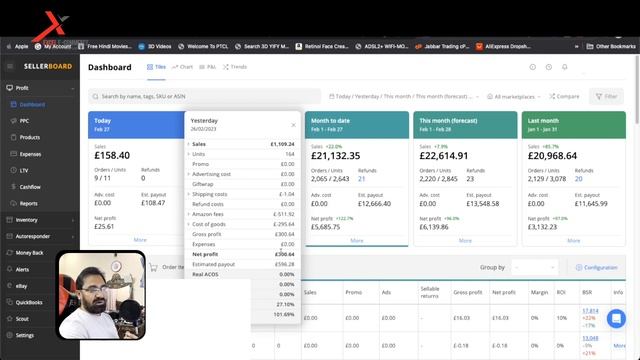Open the date range period dropdown

pos(404,96)
